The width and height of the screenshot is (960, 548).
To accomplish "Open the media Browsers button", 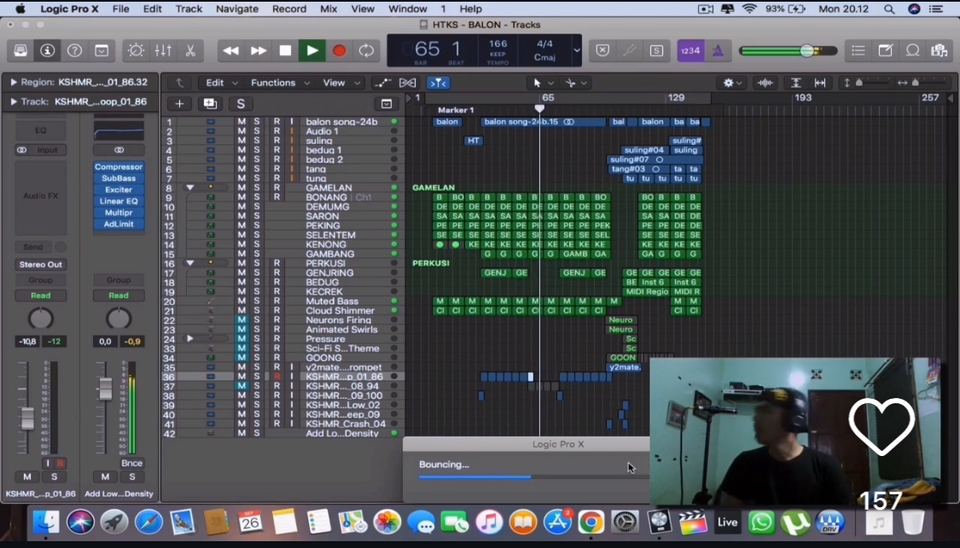I will point(939,50).
